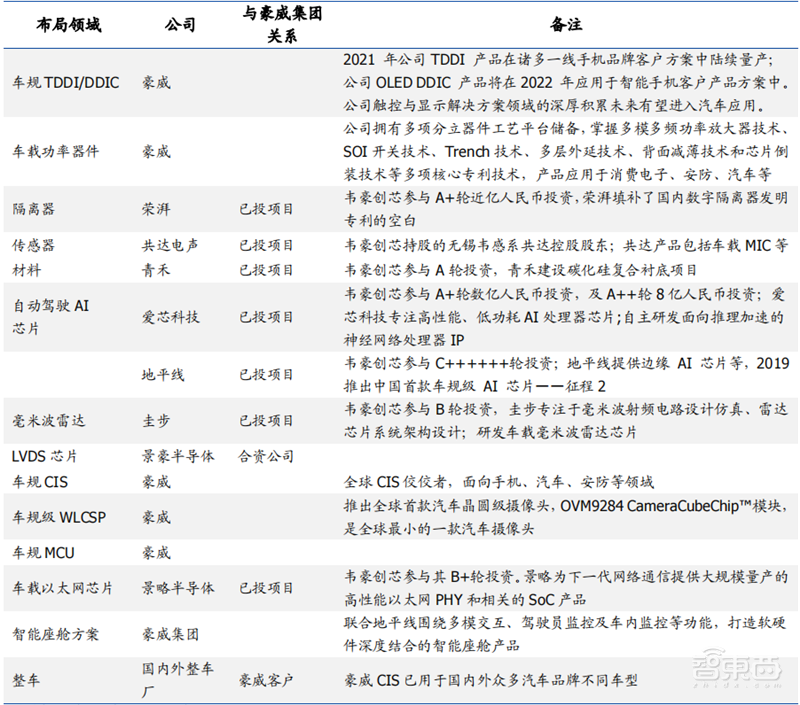Select the 豪威客户 cell in the 整车 row
Screen dimensions: 800x705
coord(265,679)
